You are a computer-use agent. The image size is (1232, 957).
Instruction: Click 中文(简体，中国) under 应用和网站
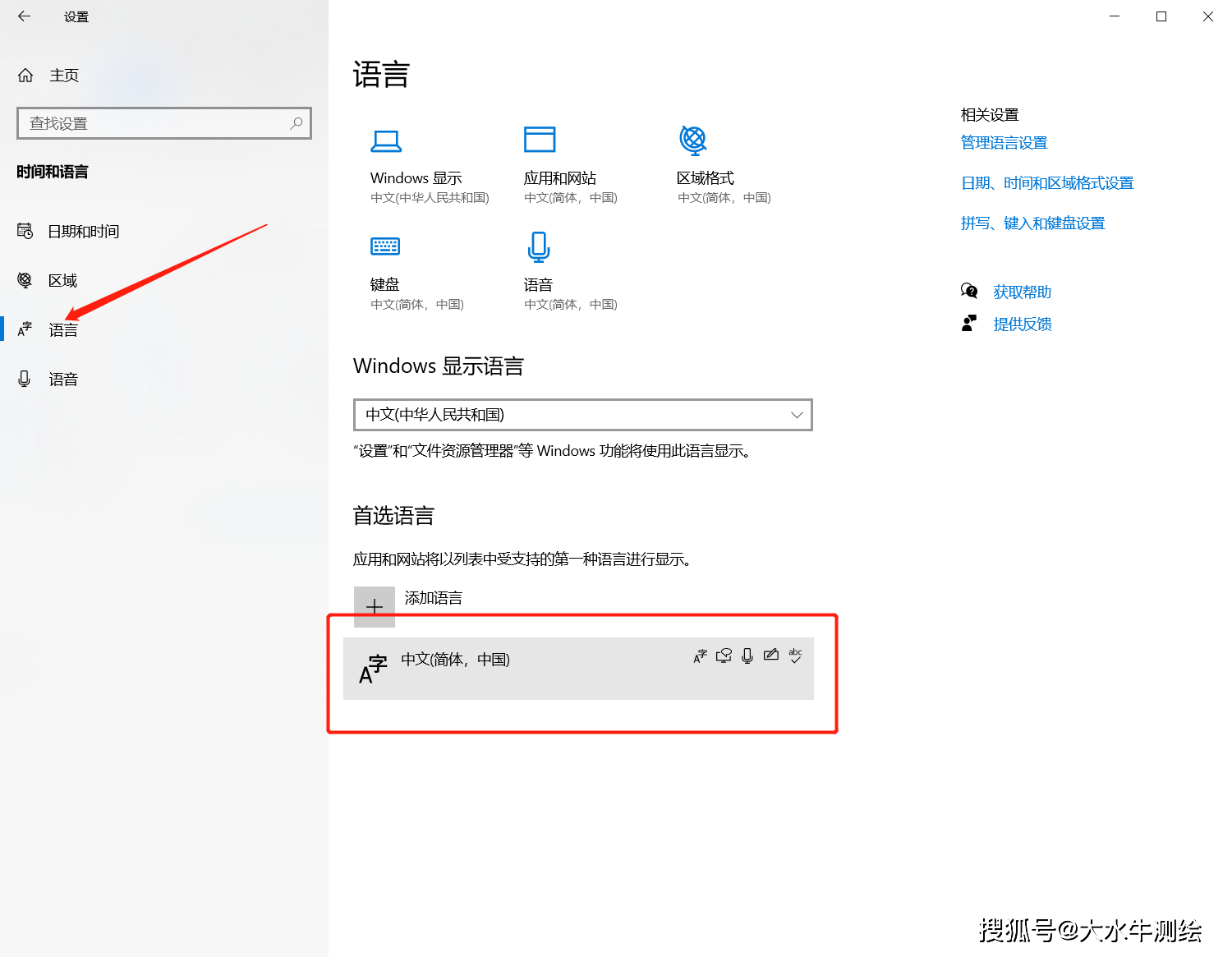(571, 198)
